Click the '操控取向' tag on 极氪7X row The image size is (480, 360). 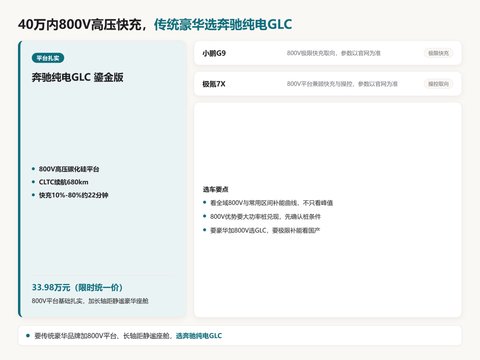pyautogui.click(x=438, y=84)
